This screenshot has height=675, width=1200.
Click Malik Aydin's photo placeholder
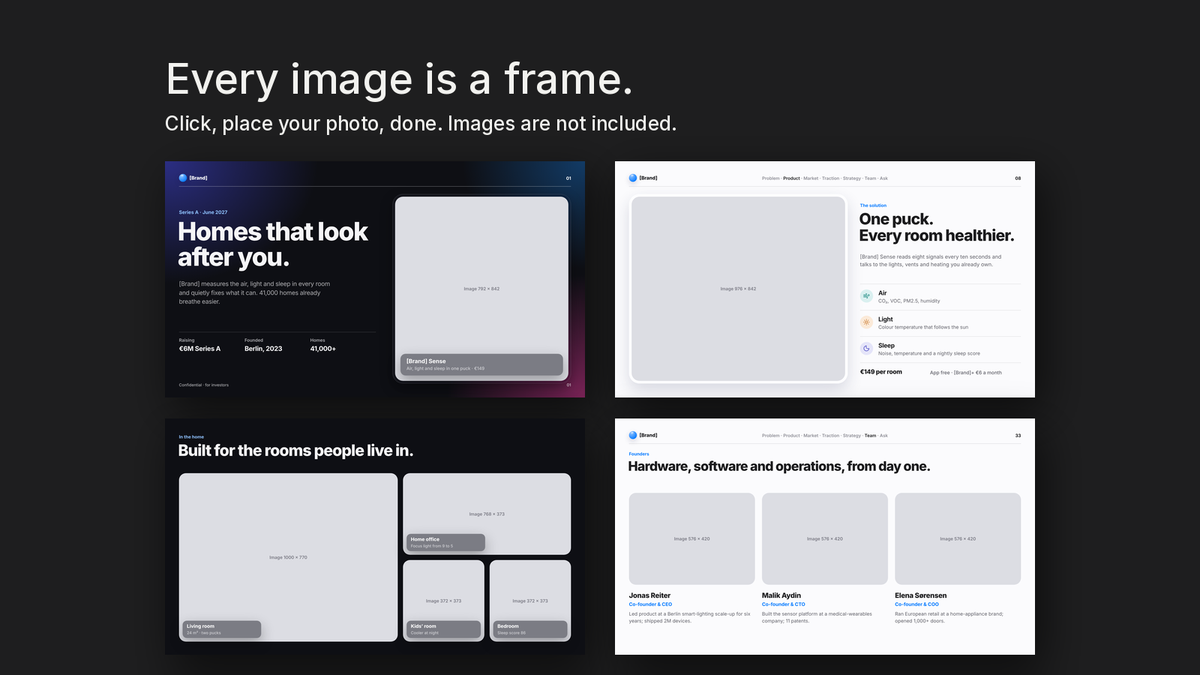pos(825,539)
